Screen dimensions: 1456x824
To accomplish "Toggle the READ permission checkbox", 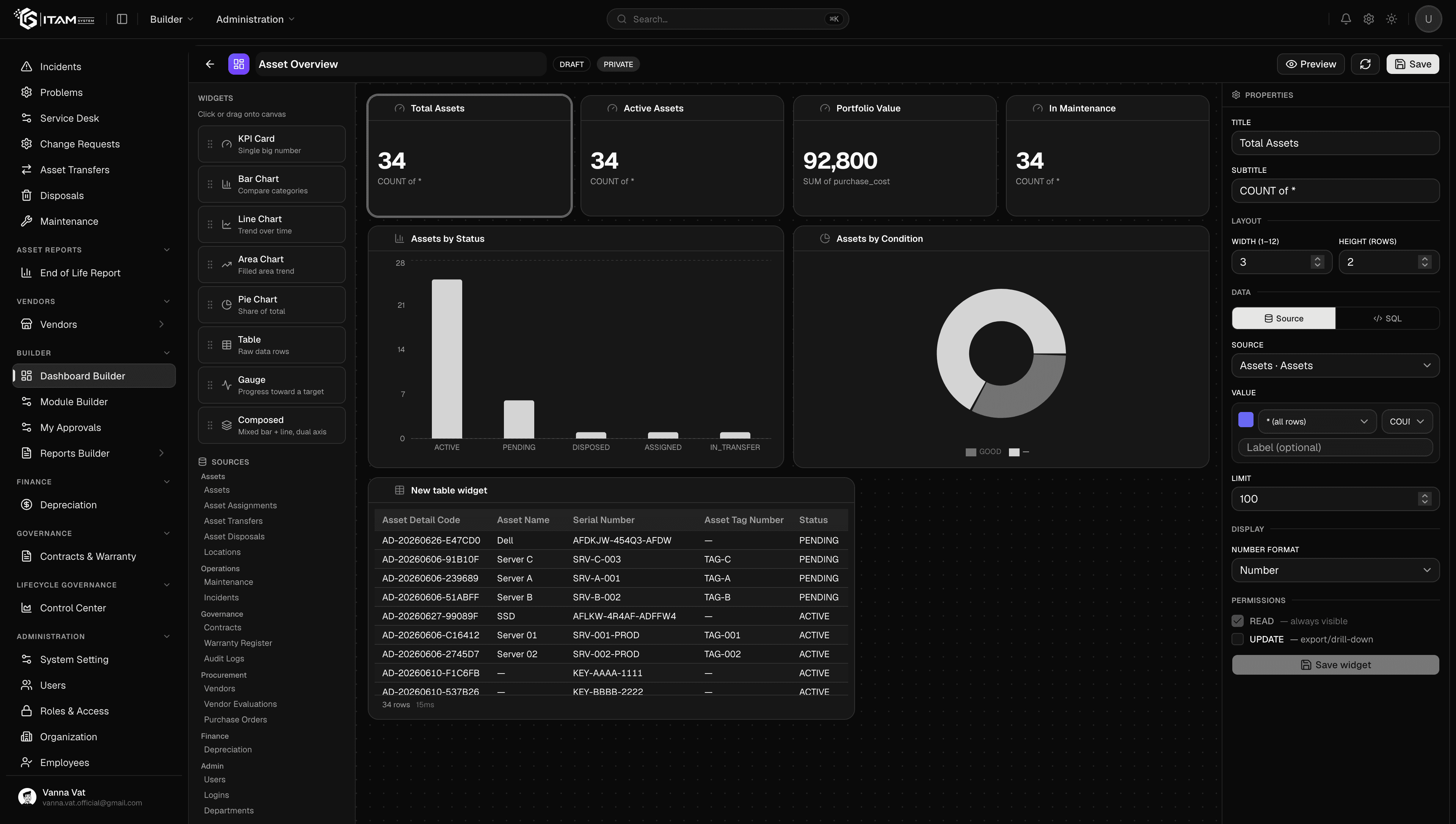I will coord(1238,621).
